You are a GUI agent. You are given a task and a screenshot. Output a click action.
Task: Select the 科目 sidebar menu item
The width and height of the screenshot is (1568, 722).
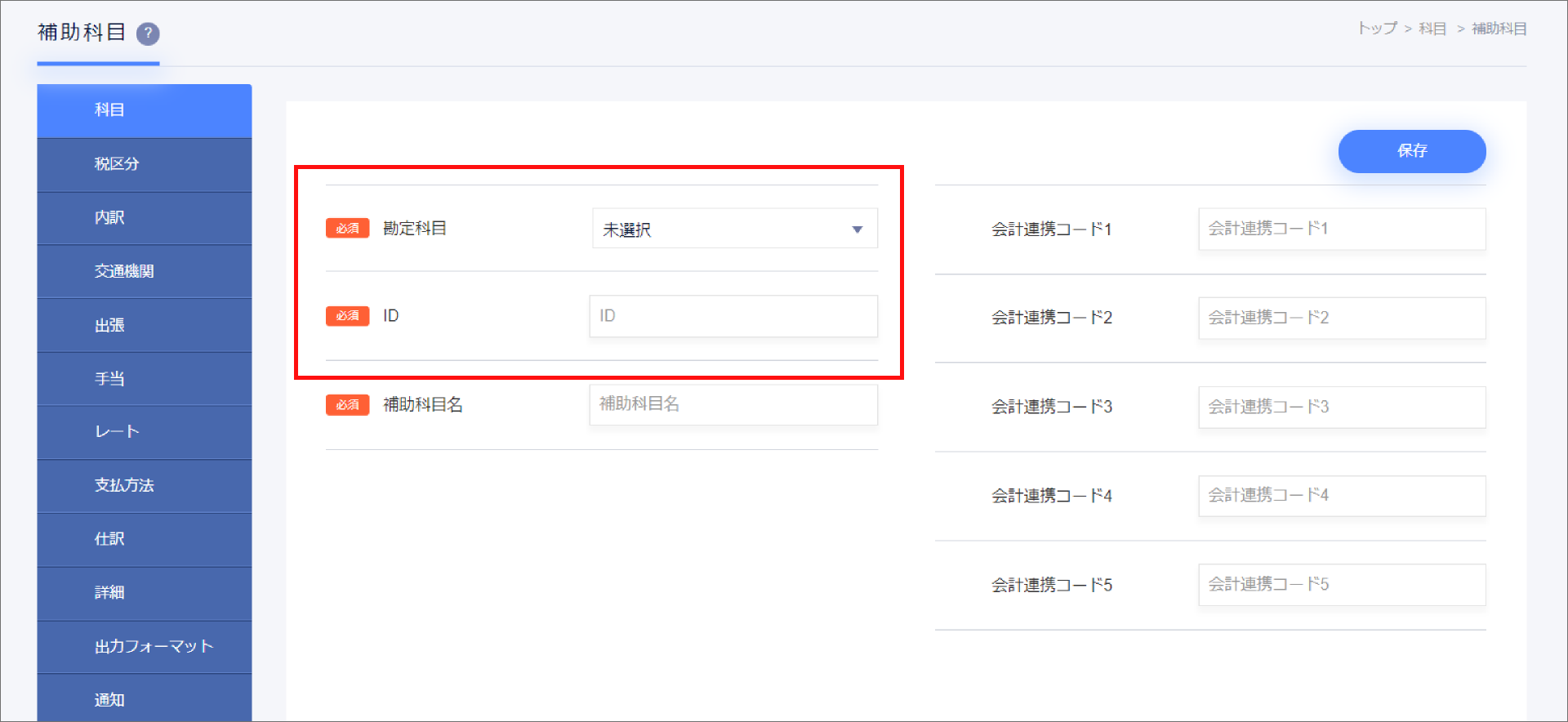pyautogui.click(x=145, y=110)
